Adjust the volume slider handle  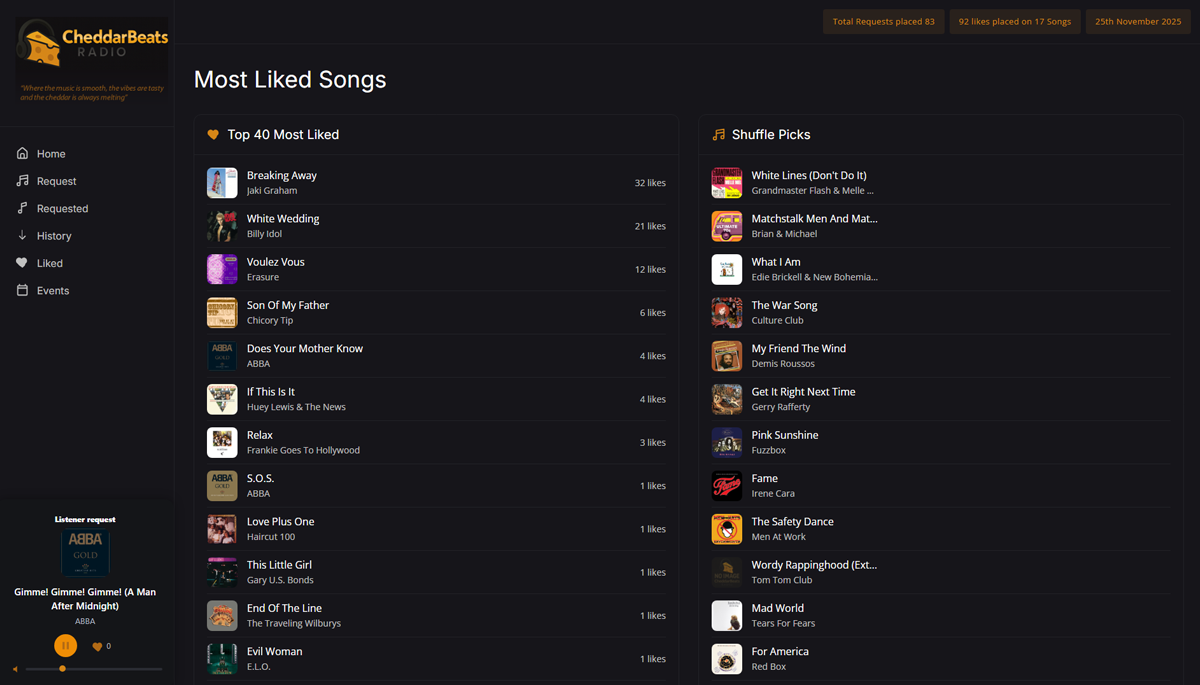(x=63, y=669)
